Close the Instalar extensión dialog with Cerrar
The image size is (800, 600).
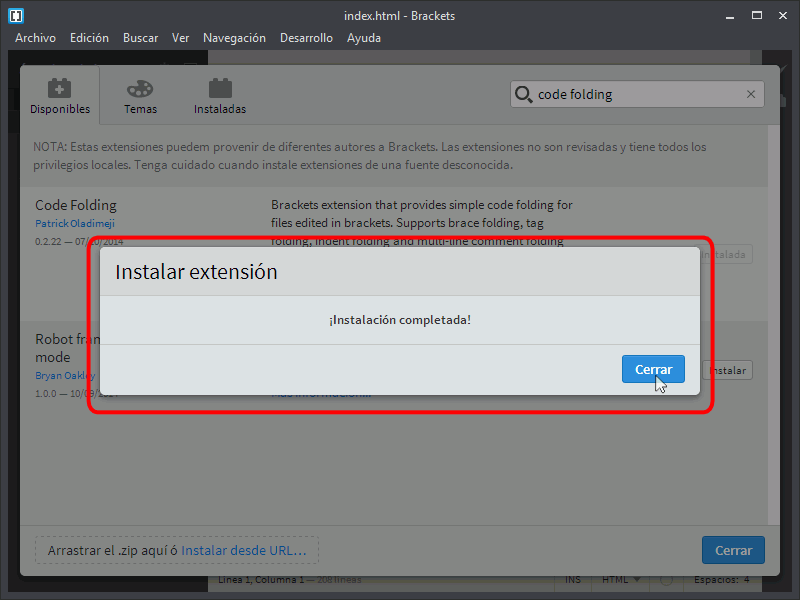pos(653,369)
